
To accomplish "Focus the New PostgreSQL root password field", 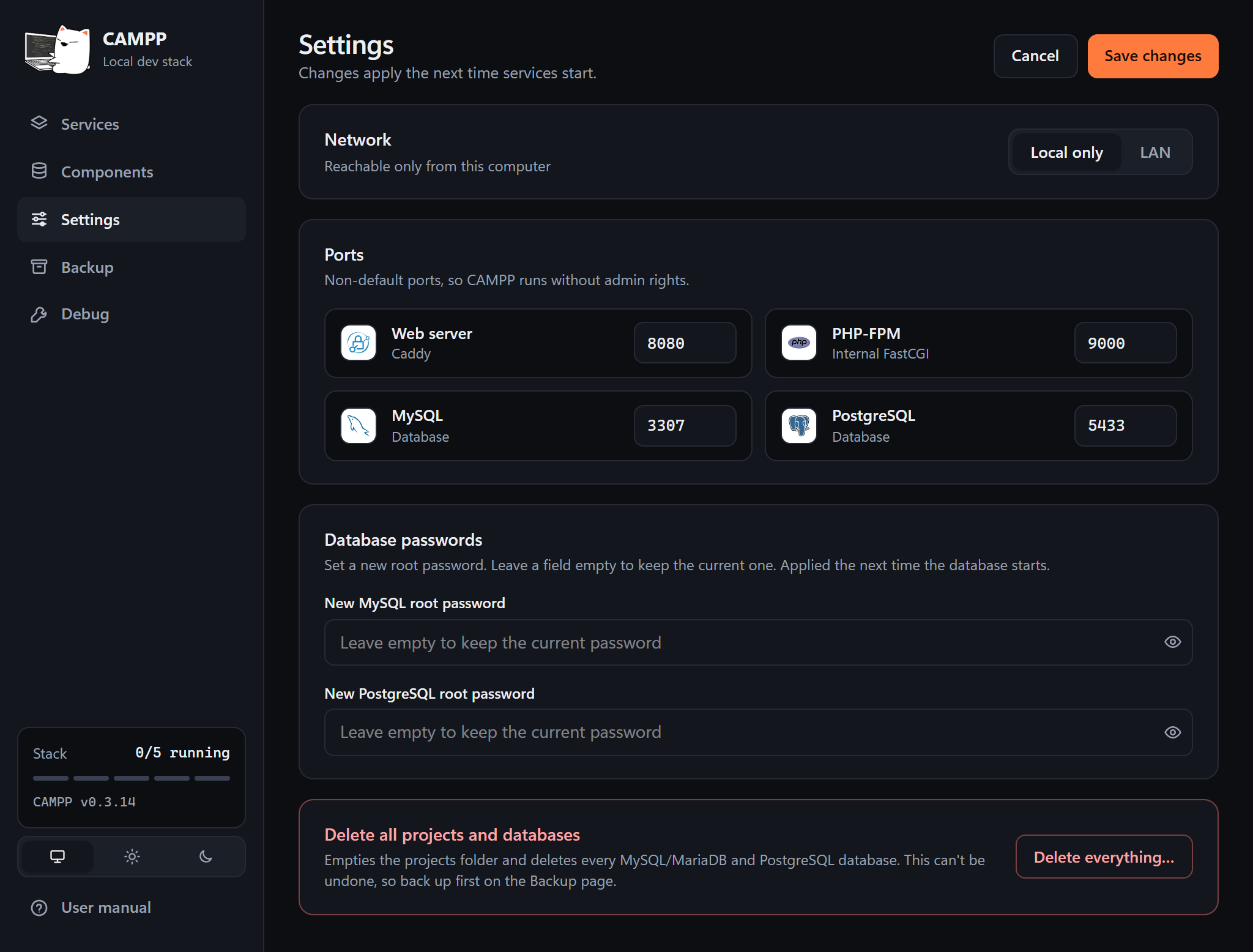I will 759,732.
